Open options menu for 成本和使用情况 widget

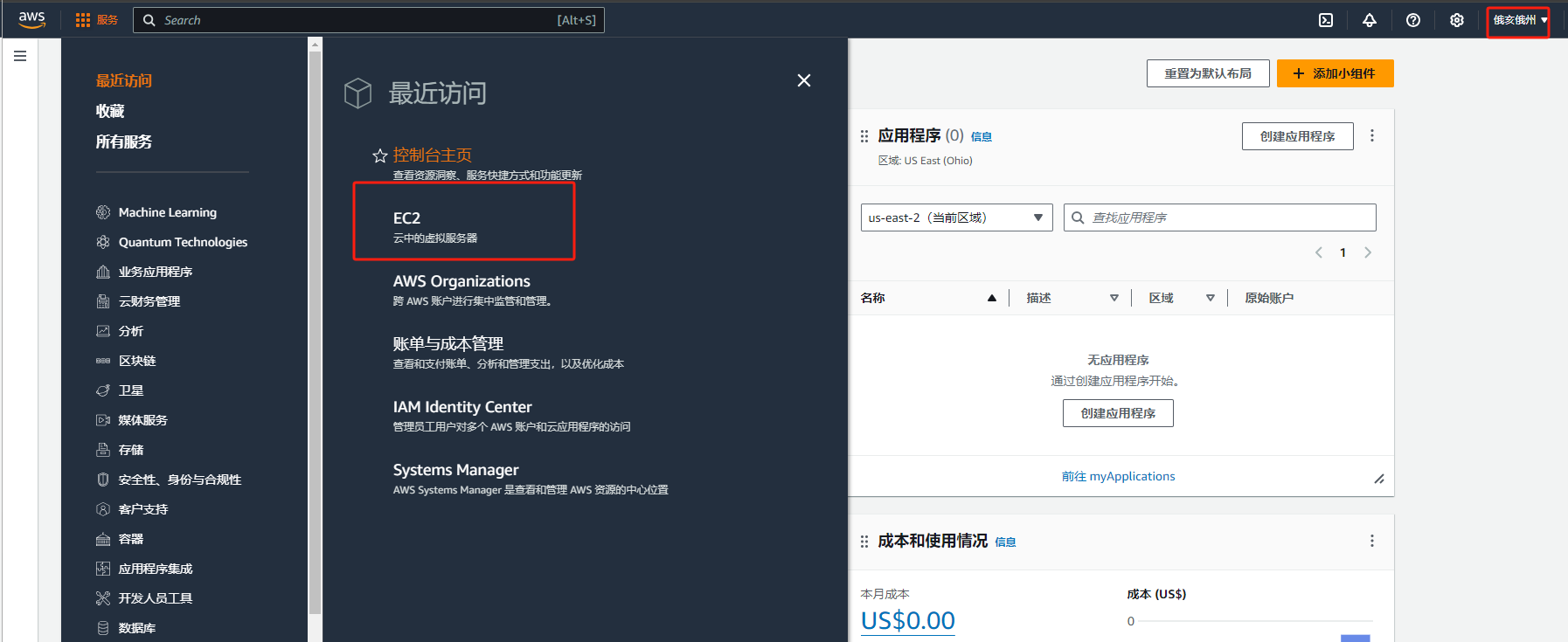1372,541
